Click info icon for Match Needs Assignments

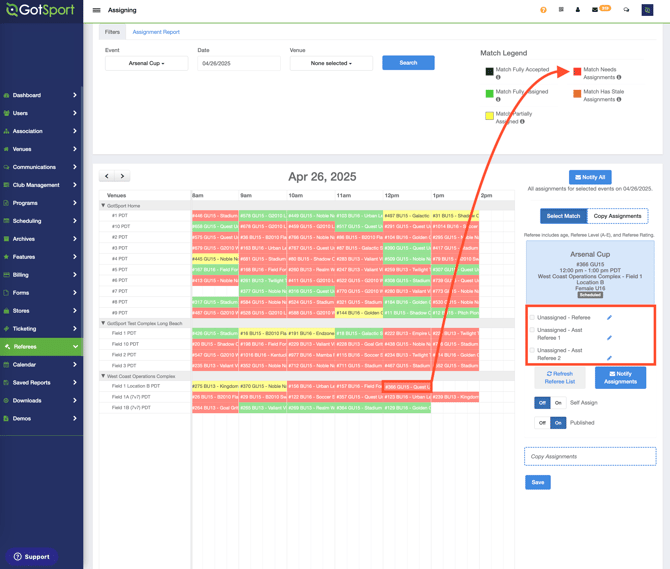click(x=619, y=77)
